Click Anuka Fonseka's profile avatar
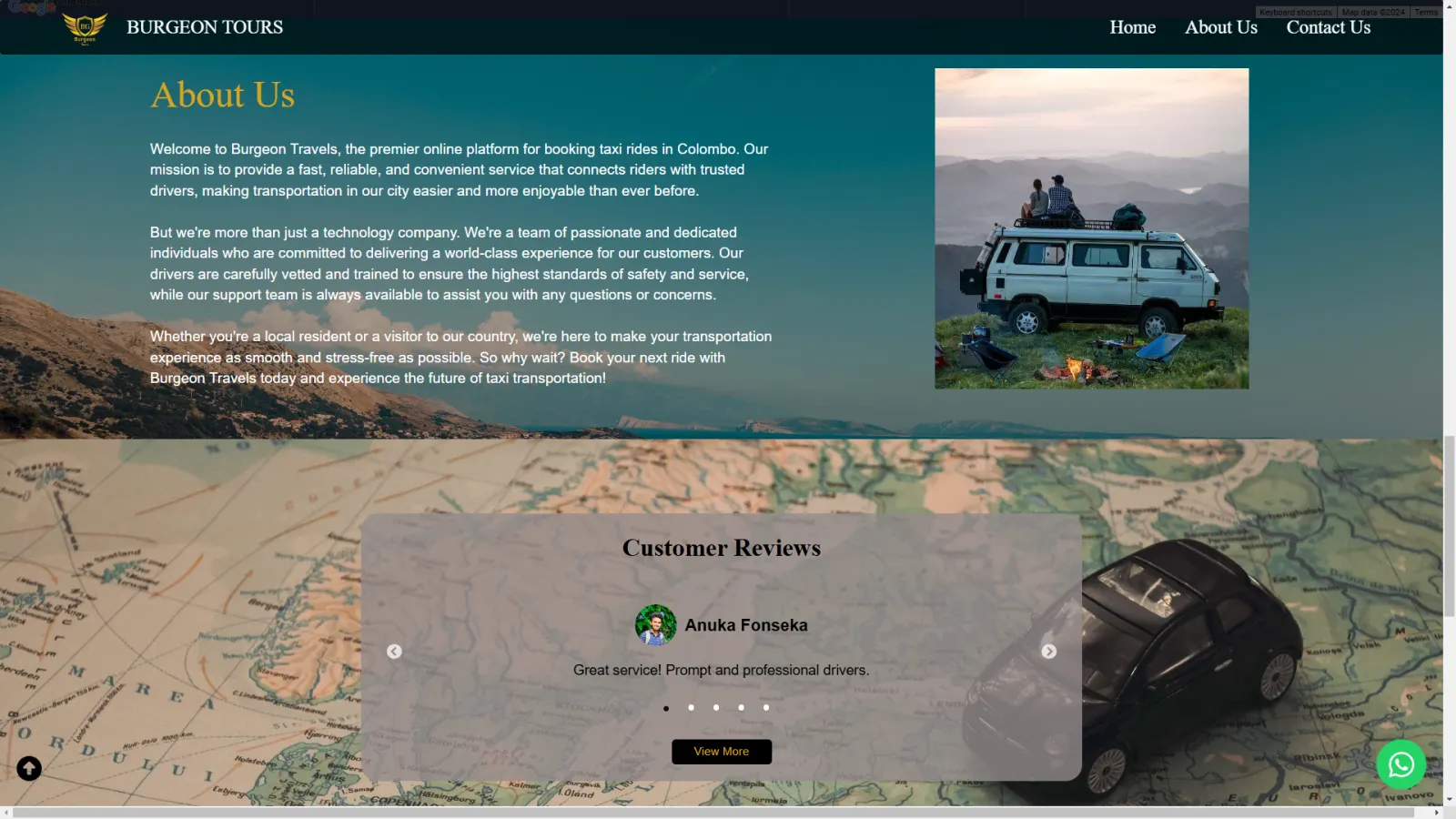 point(655,625)
